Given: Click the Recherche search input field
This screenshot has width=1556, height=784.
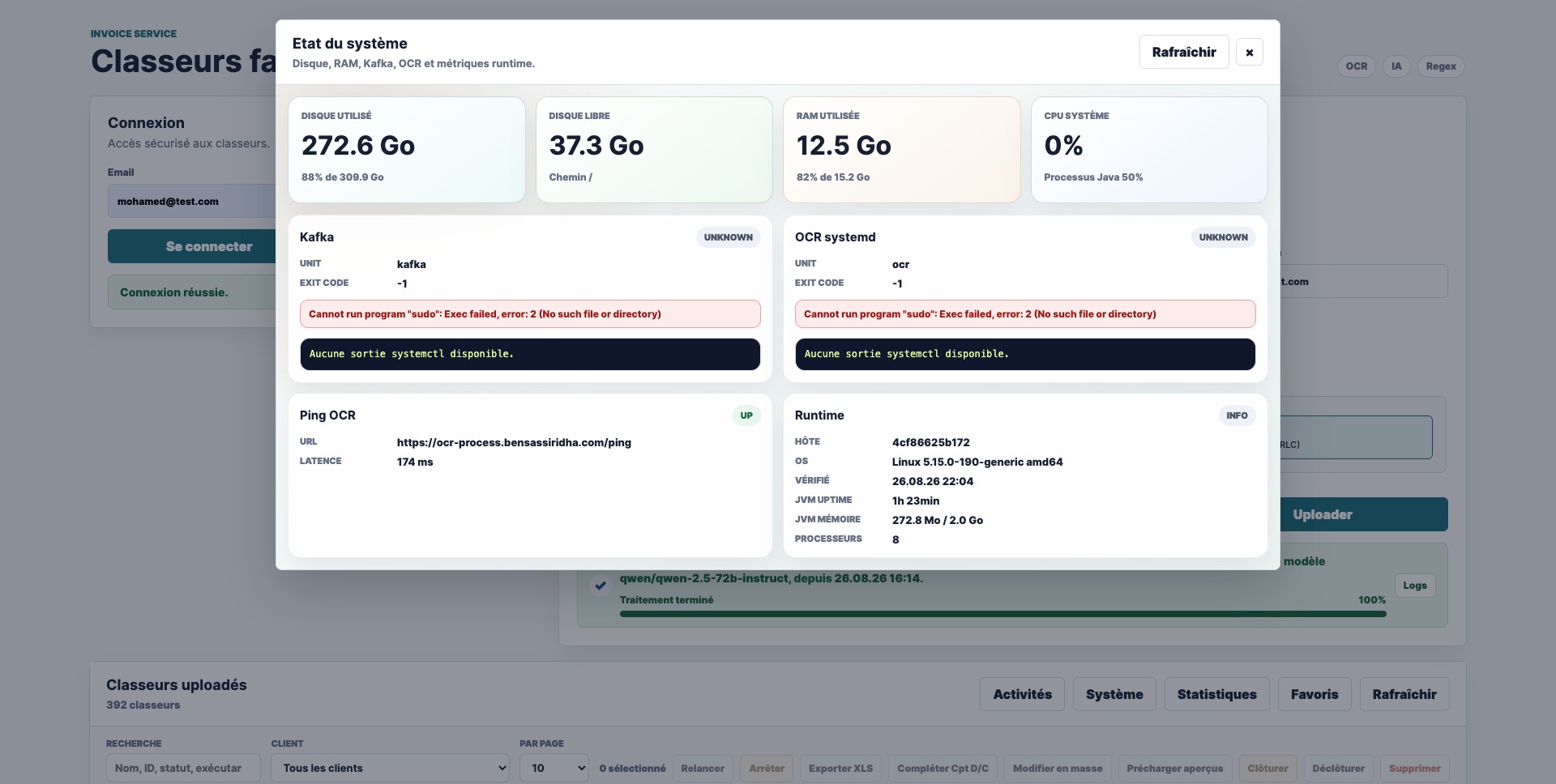Looking at the screenshot, I should pyautogui.click(x=183, y=768).
